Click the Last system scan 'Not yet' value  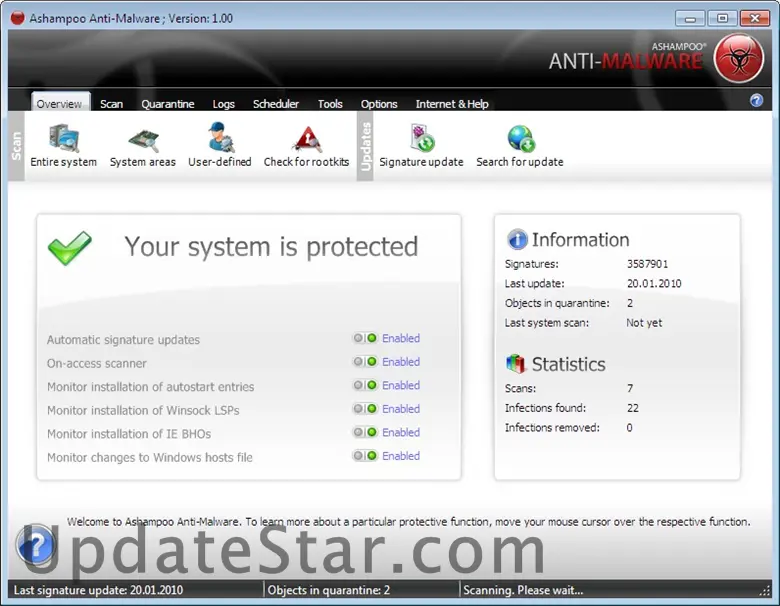(x=644, y=323)
